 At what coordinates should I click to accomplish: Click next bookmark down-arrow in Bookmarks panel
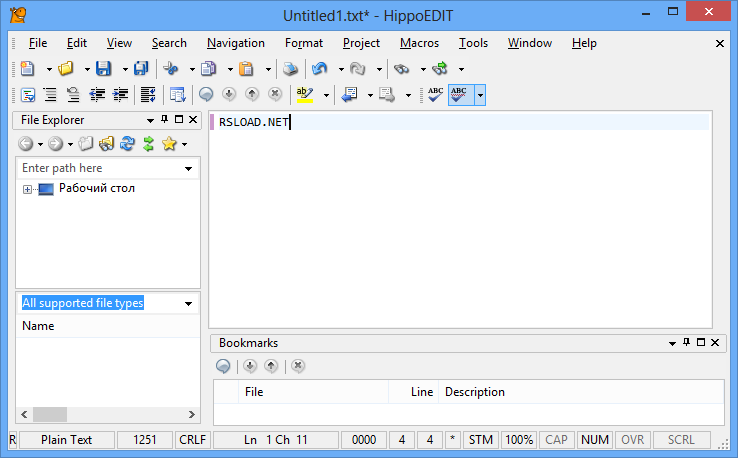pyautogui.click(x=250, y=366)
